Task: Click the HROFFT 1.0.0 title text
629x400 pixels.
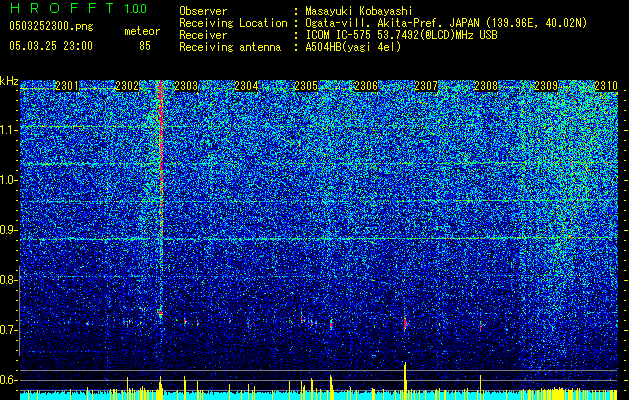Action: pos(78,8)
